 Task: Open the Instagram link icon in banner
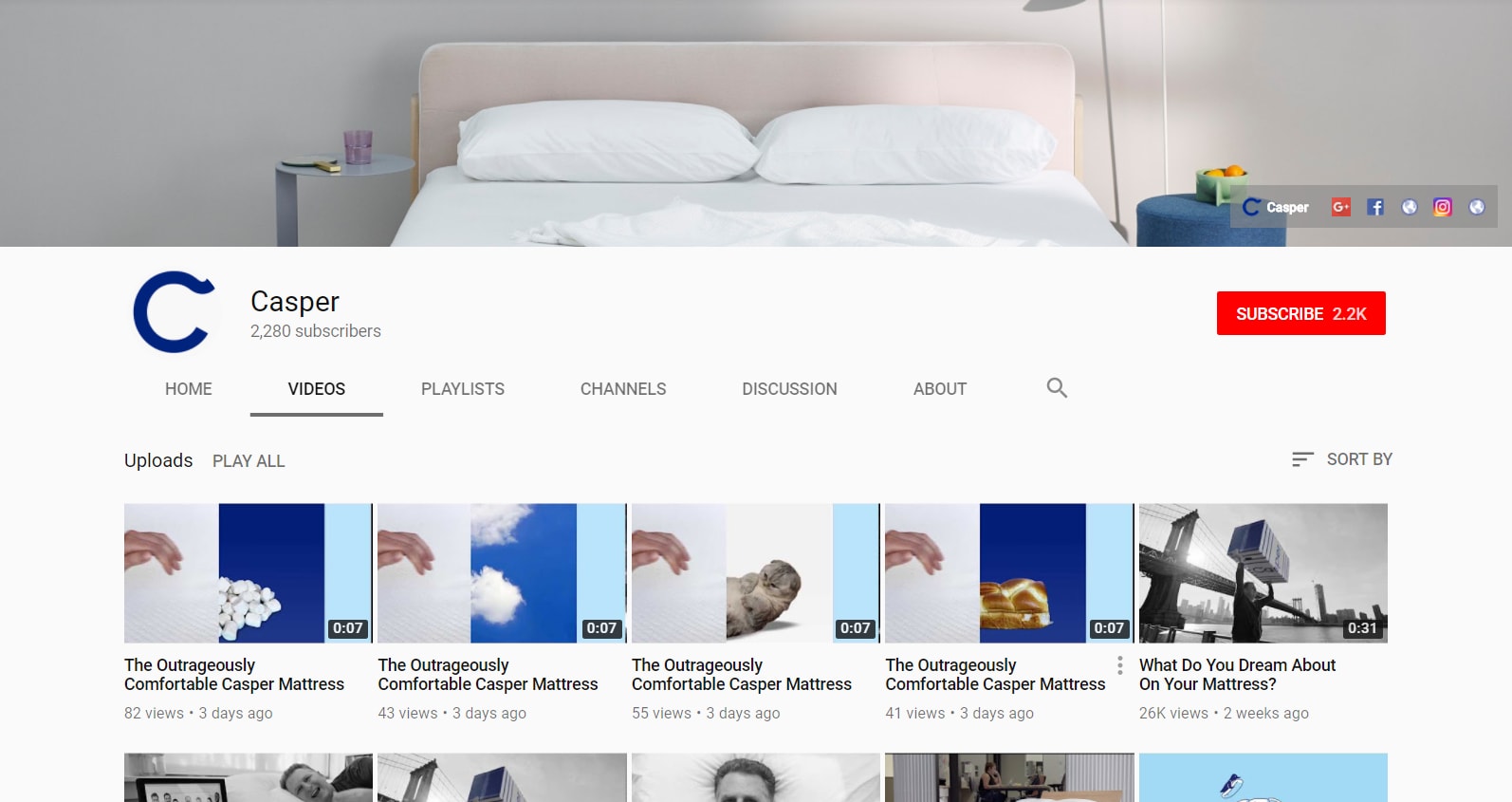(x=1443, y=207)
